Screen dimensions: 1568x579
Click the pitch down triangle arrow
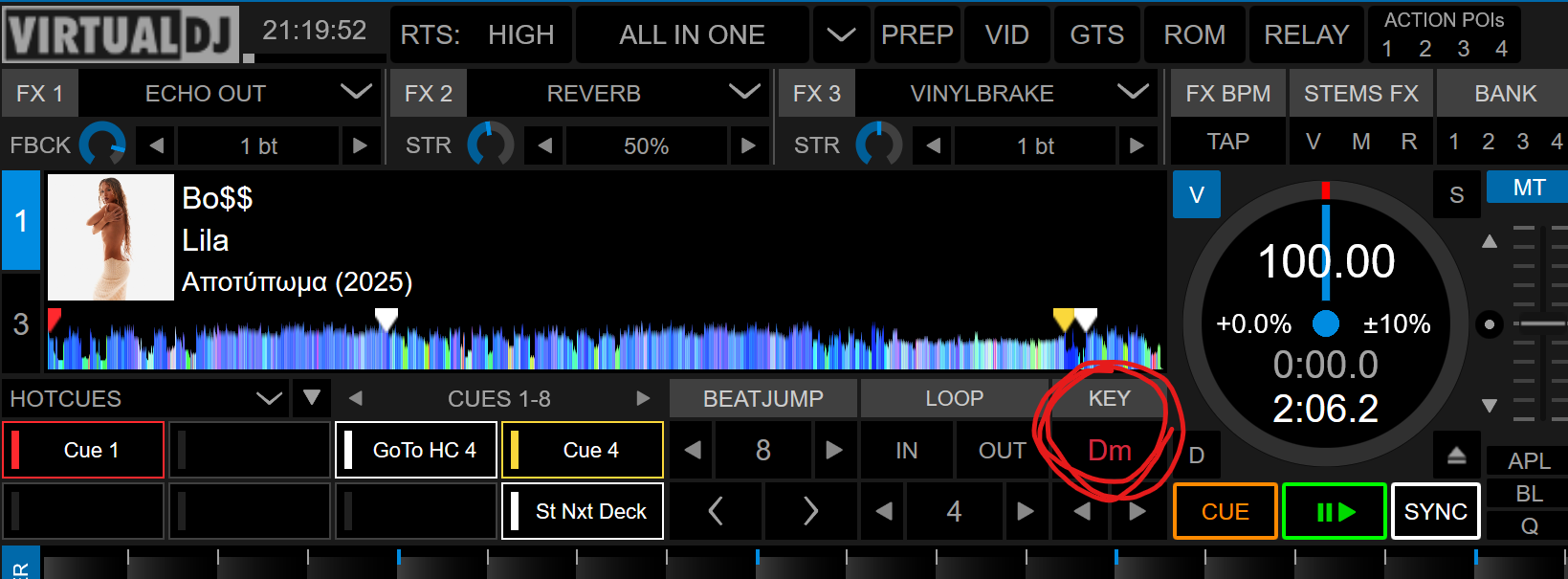pos(1490,406)
